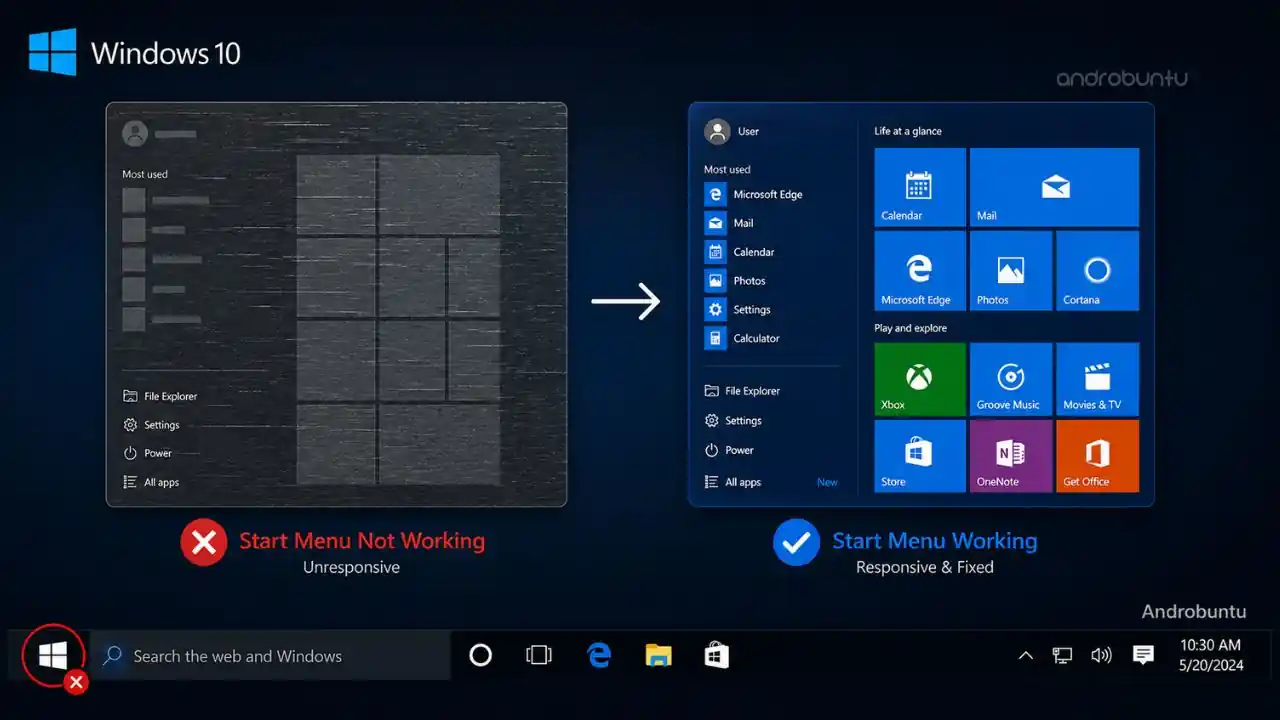Click All apps in the unresponsive Start menu
Image resolution: width=1280 pixels, height=720 pixels.
tap(151, 482)
